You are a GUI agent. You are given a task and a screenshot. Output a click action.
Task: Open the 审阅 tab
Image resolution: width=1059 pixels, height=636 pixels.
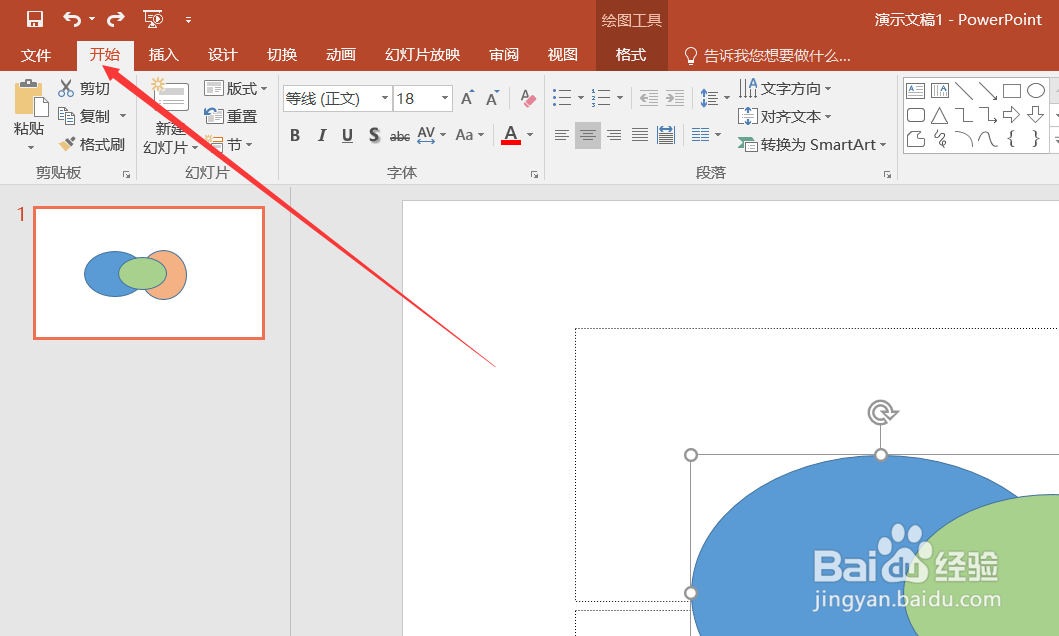coord(504,55)
